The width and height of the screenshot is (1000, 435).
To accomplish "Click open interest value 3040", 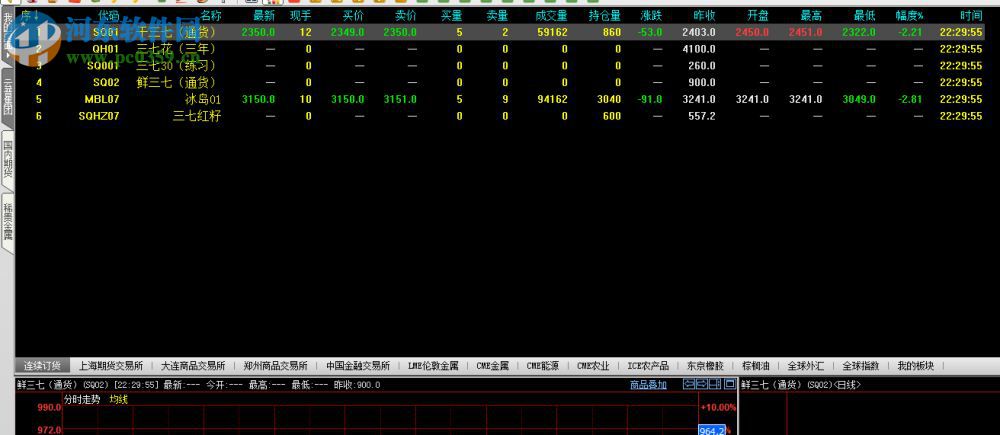I will pos(608,99).
